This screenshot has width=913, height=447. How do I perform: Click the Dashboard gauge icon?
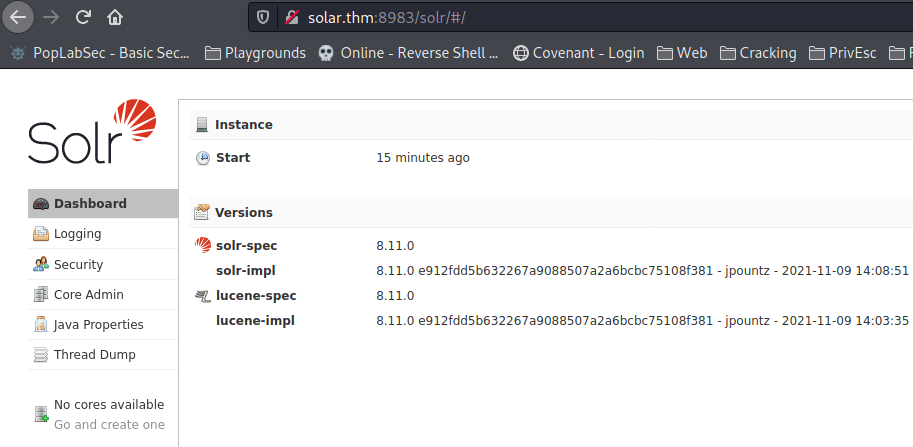[x=41, y=204]
